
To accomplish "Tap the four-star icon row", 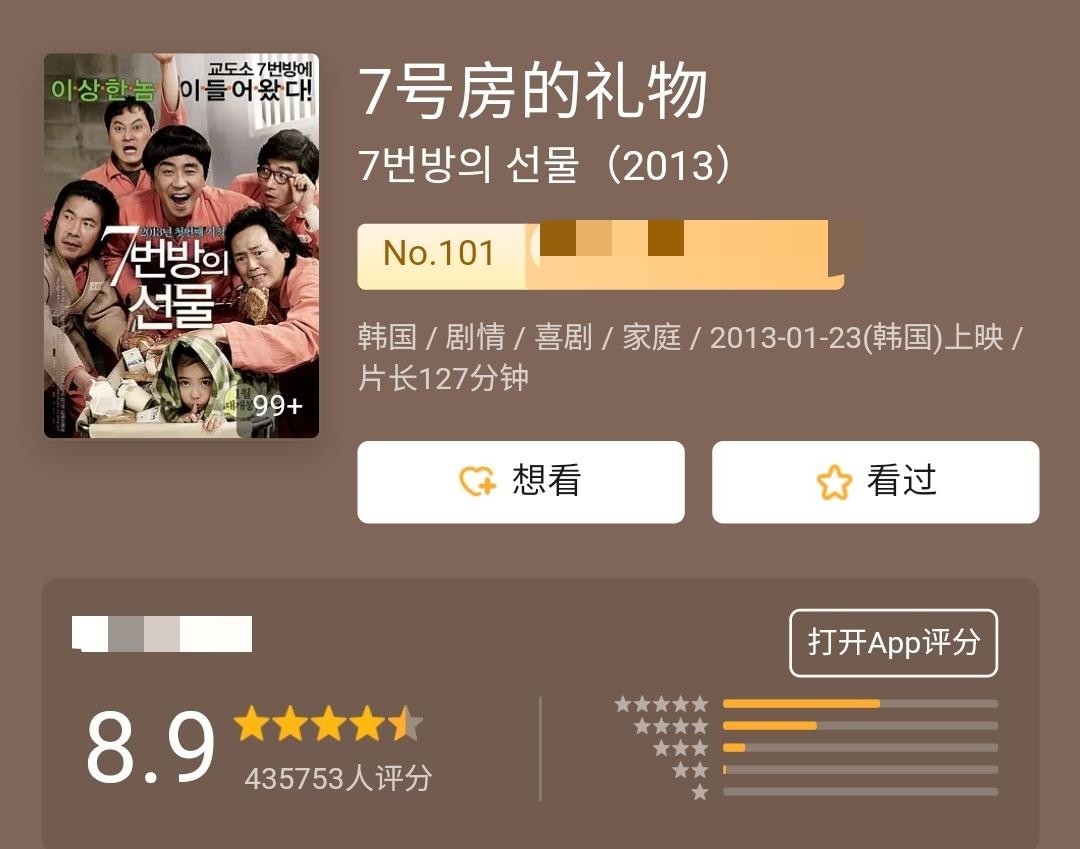I will (671, 726).
